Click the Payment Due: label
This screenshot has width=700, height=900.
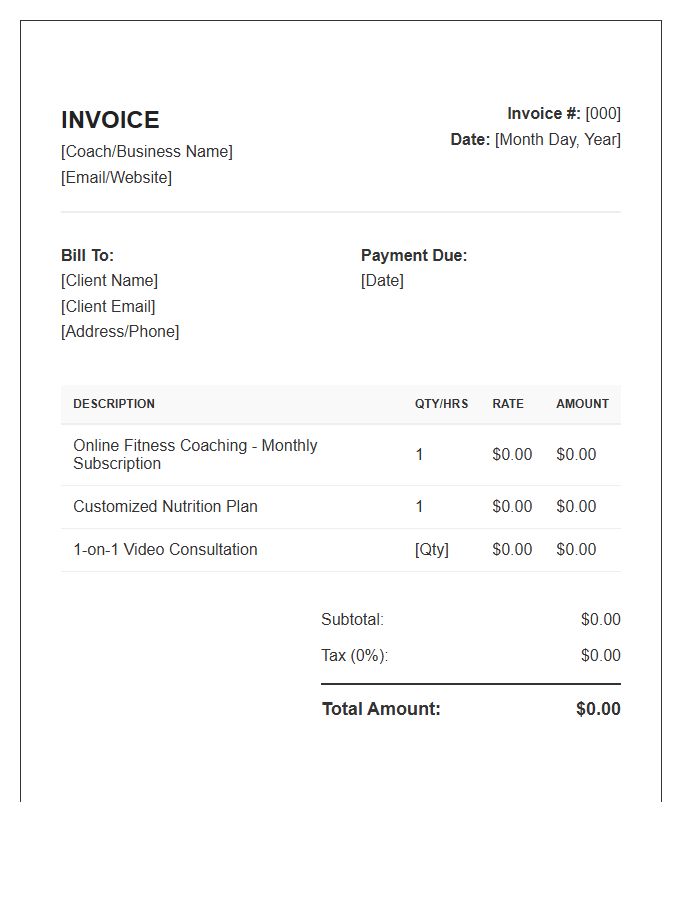414,255
